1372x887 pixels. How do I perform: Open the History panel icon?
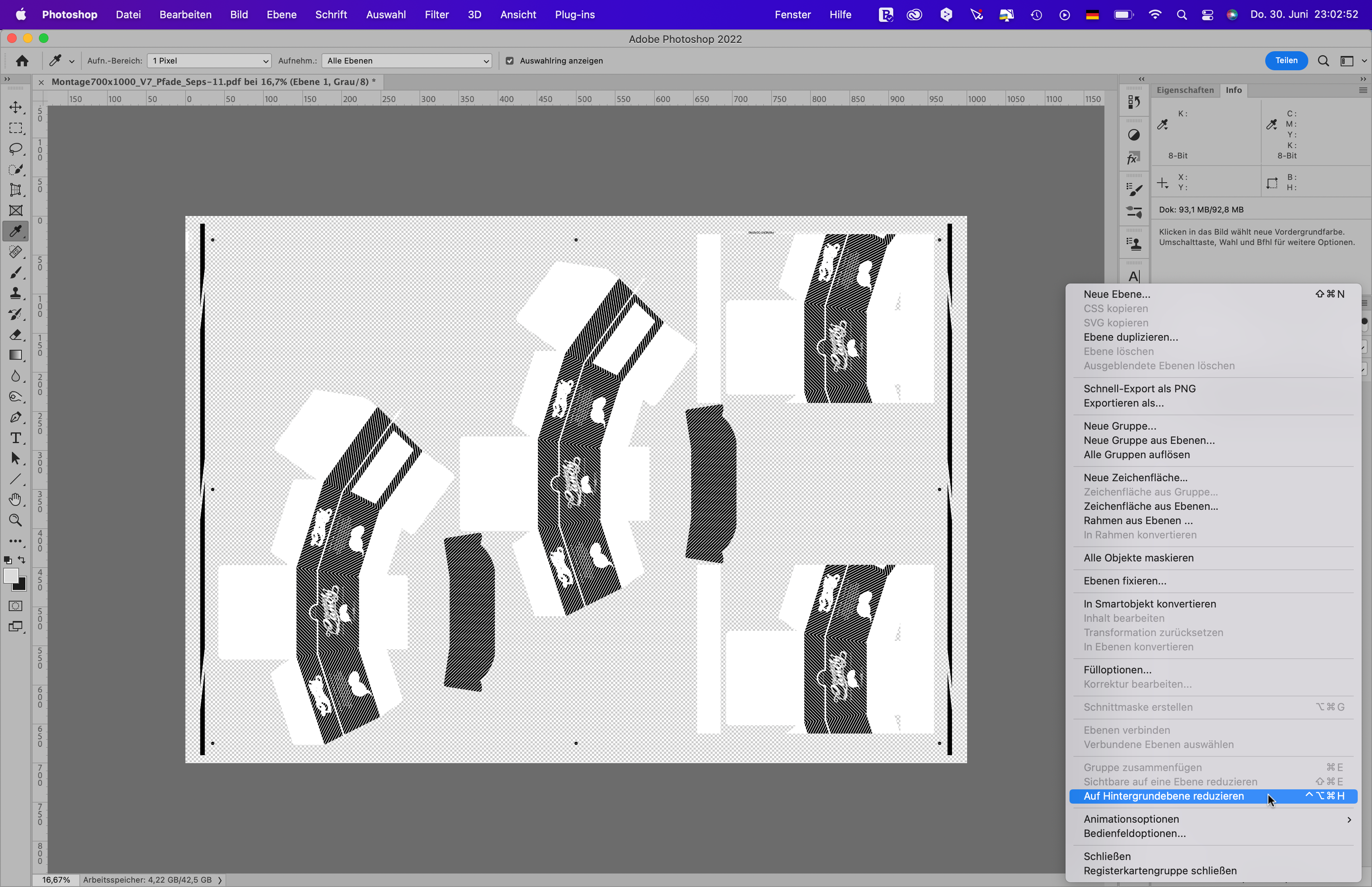(1134, 102)
